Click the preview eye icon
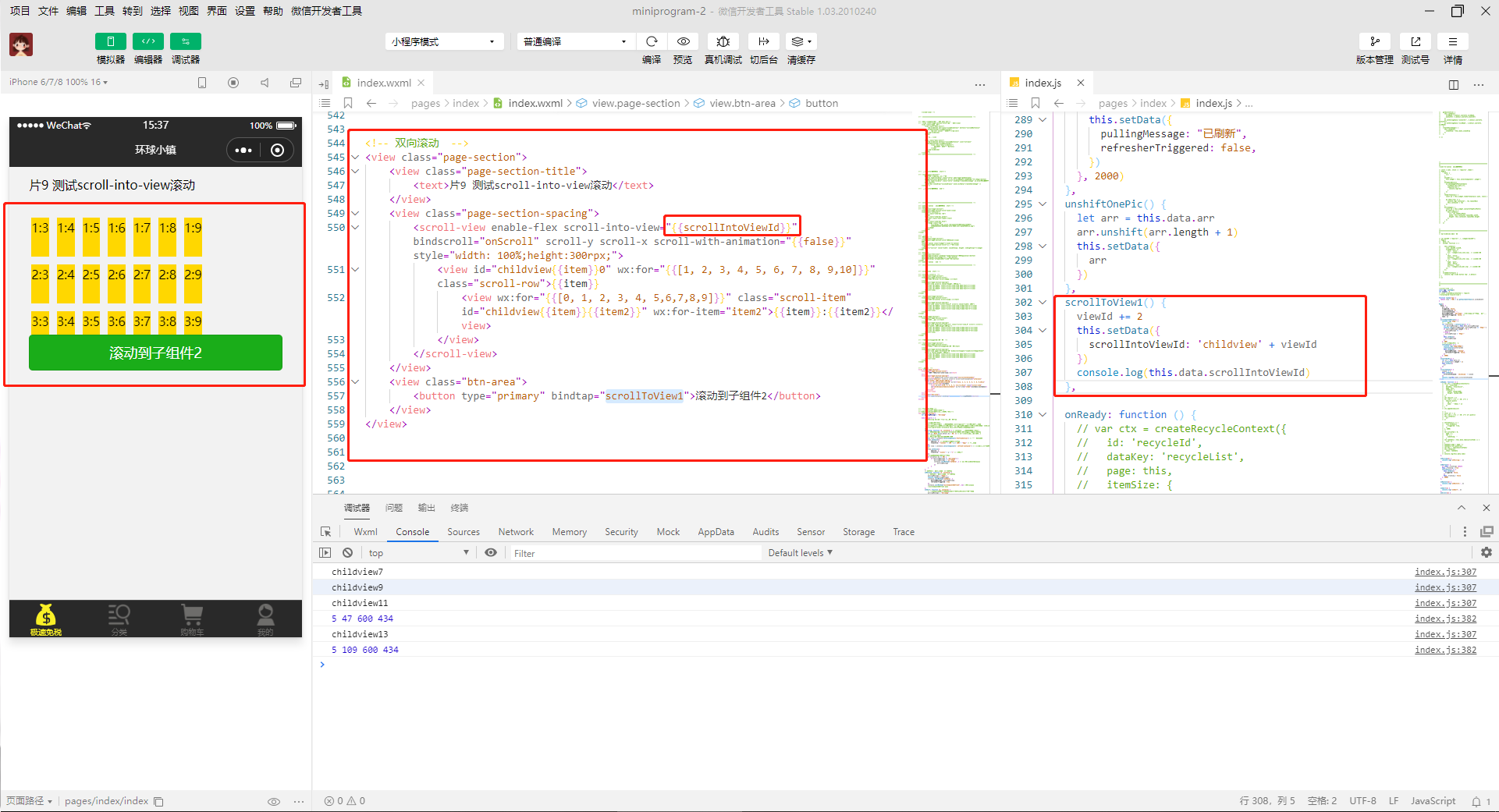The height and width of the screenshot is (812, 1499). (683, 41)
